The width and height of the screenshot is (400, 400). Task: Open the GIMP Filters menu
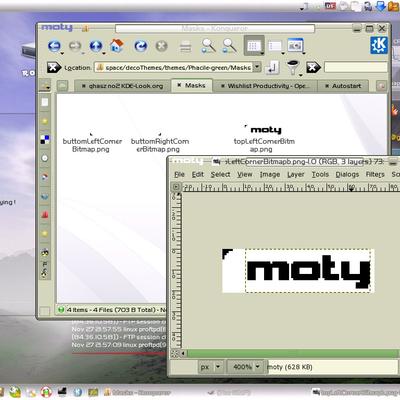click(x=375, y=174)
